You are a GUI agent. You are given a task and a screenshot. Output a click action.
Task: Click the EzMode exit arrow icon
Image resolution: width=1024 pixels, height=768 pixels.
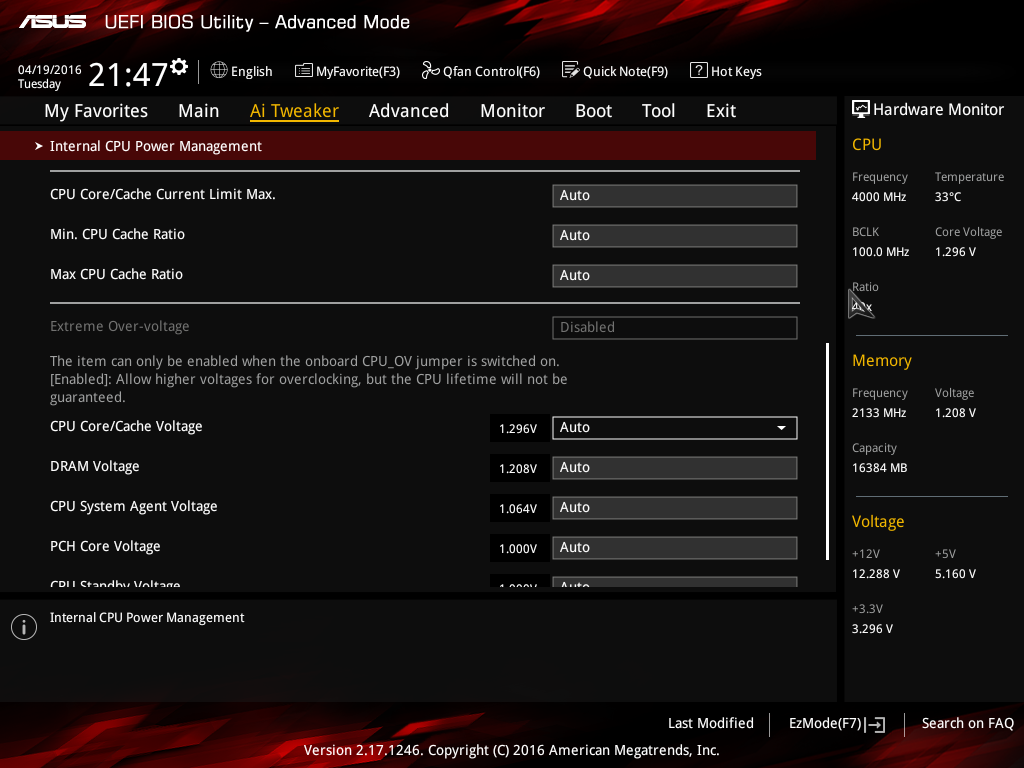875,724
